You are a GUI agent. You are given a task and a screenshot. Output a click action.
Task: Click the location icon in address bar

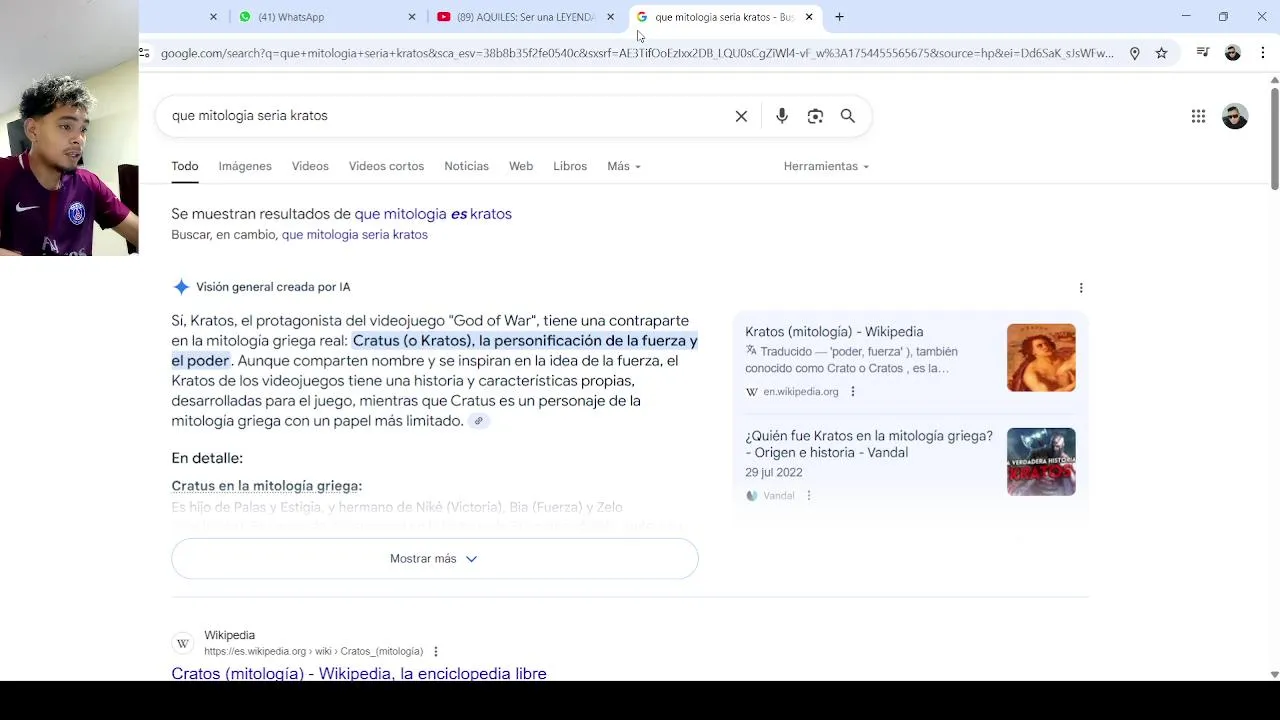[1134, 53]
